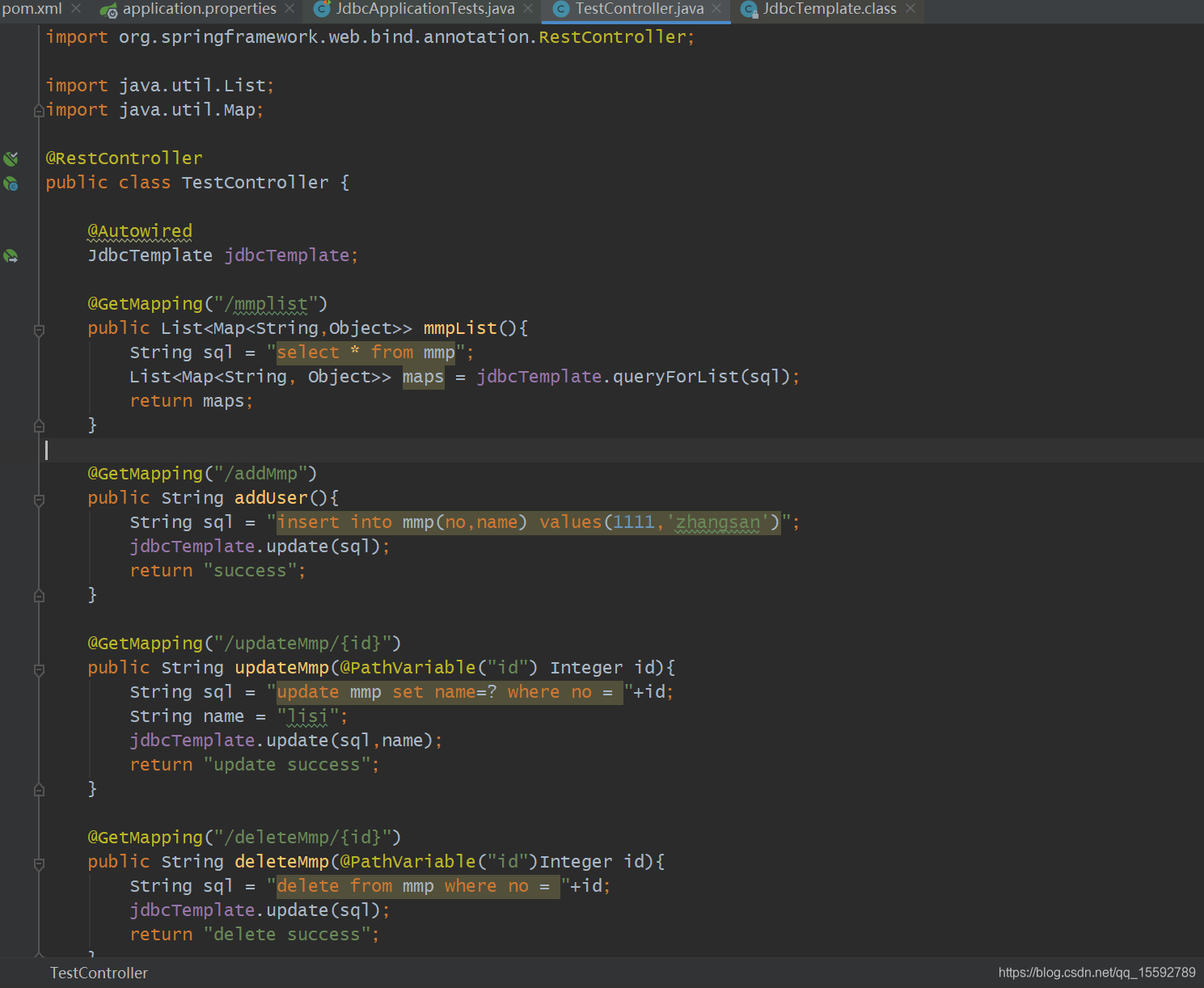Click the import java.util.List line
The image size is (1204, 988).
(x=159, y=86)
